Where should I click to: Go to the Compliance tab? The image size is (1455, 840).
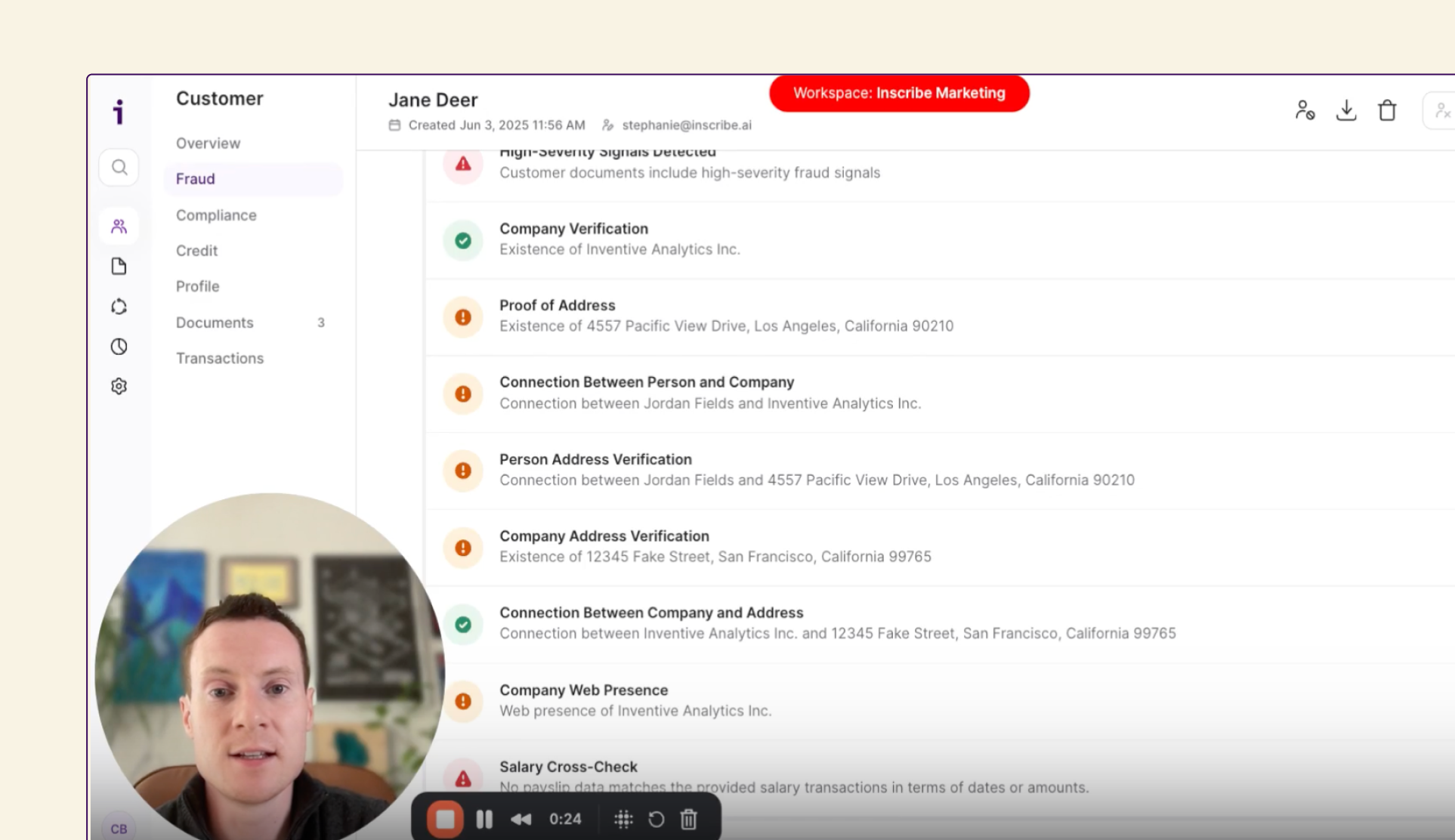[x=216, y=215]
